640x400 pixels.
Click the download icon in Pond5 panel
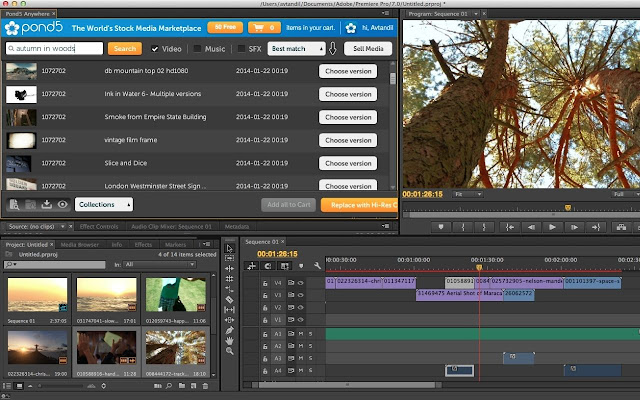pos(46,205)
